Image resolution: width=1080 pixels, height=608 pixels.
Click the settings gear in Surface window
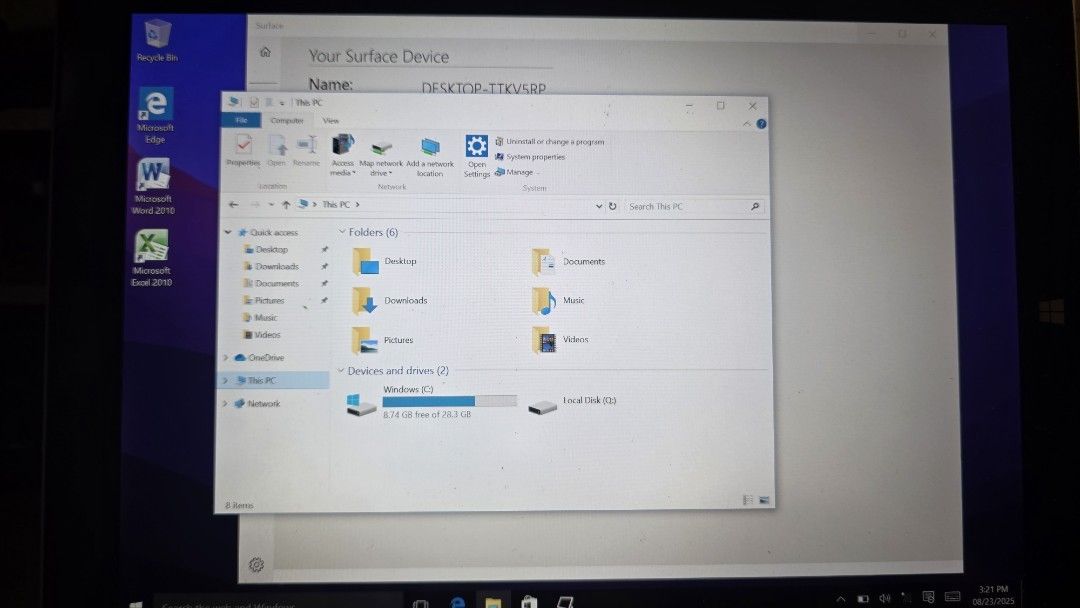coord(256,565)
